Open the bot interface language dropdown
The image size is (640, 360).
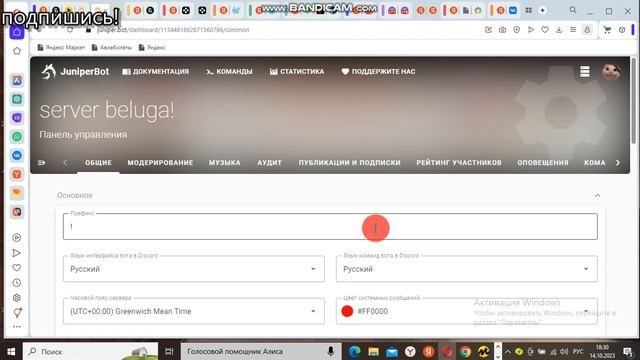click(194, 269)
